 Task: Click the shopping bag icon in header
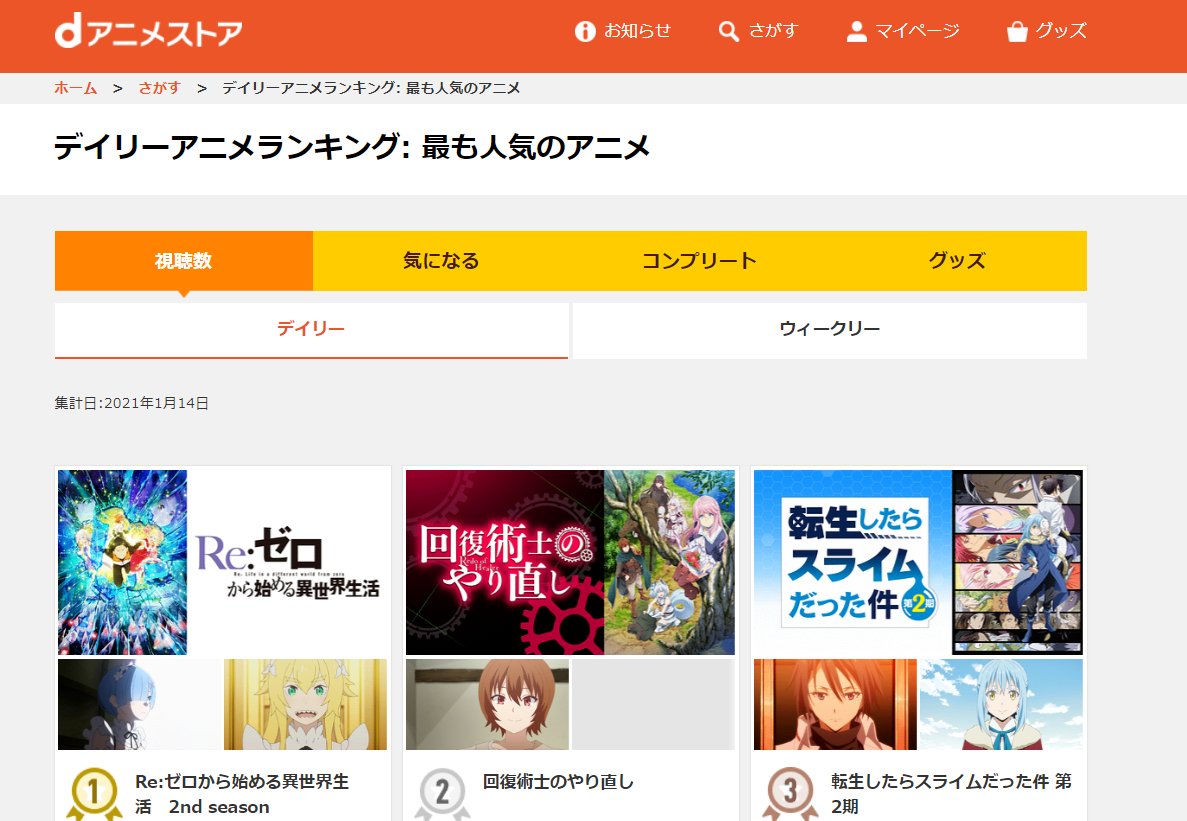(1017, 31)
